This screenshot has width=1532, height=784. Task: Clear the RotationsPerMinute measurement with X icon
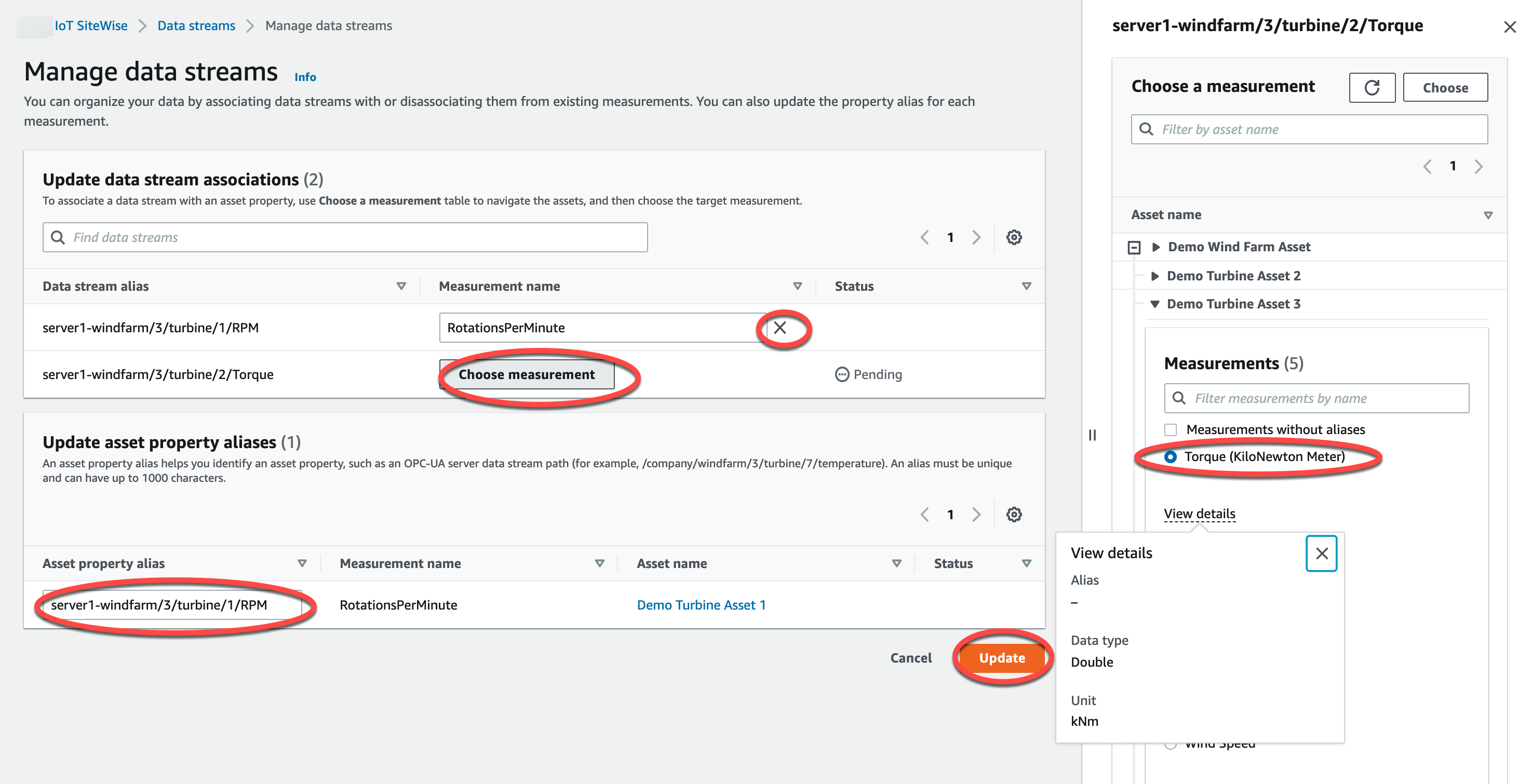tap(780, 328)
